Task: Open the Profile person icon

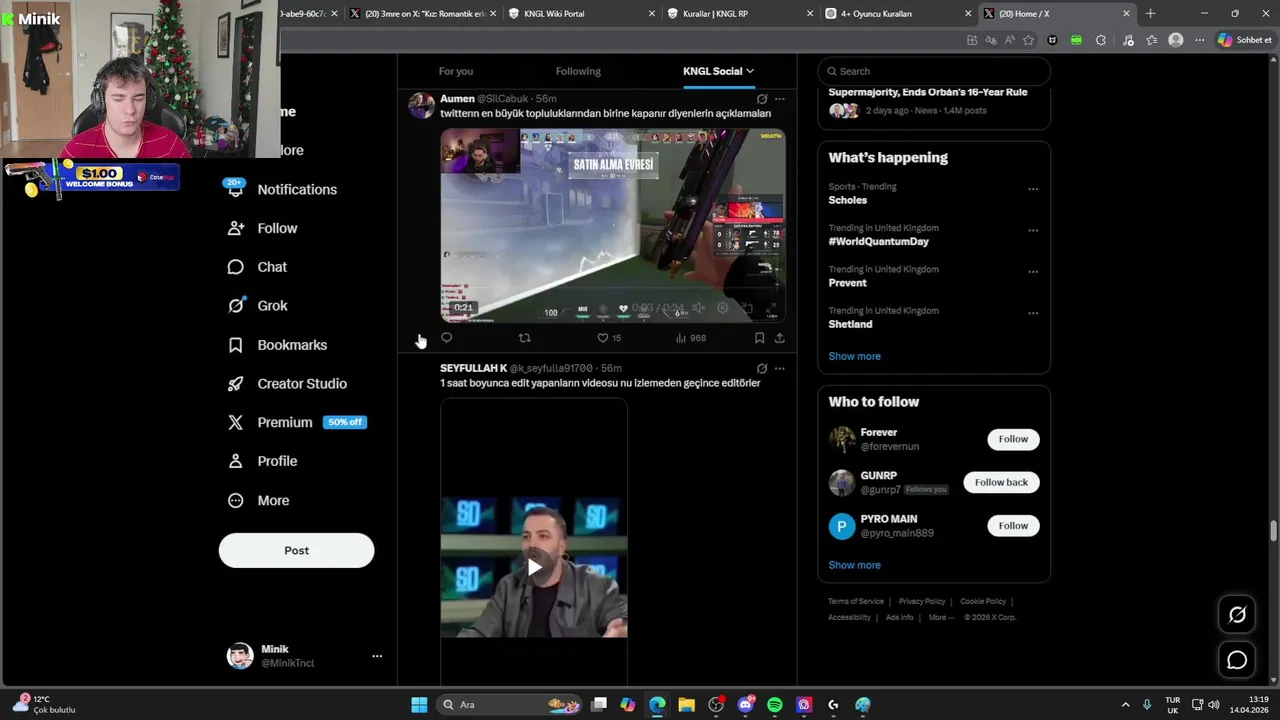Action: pos(235,461)
